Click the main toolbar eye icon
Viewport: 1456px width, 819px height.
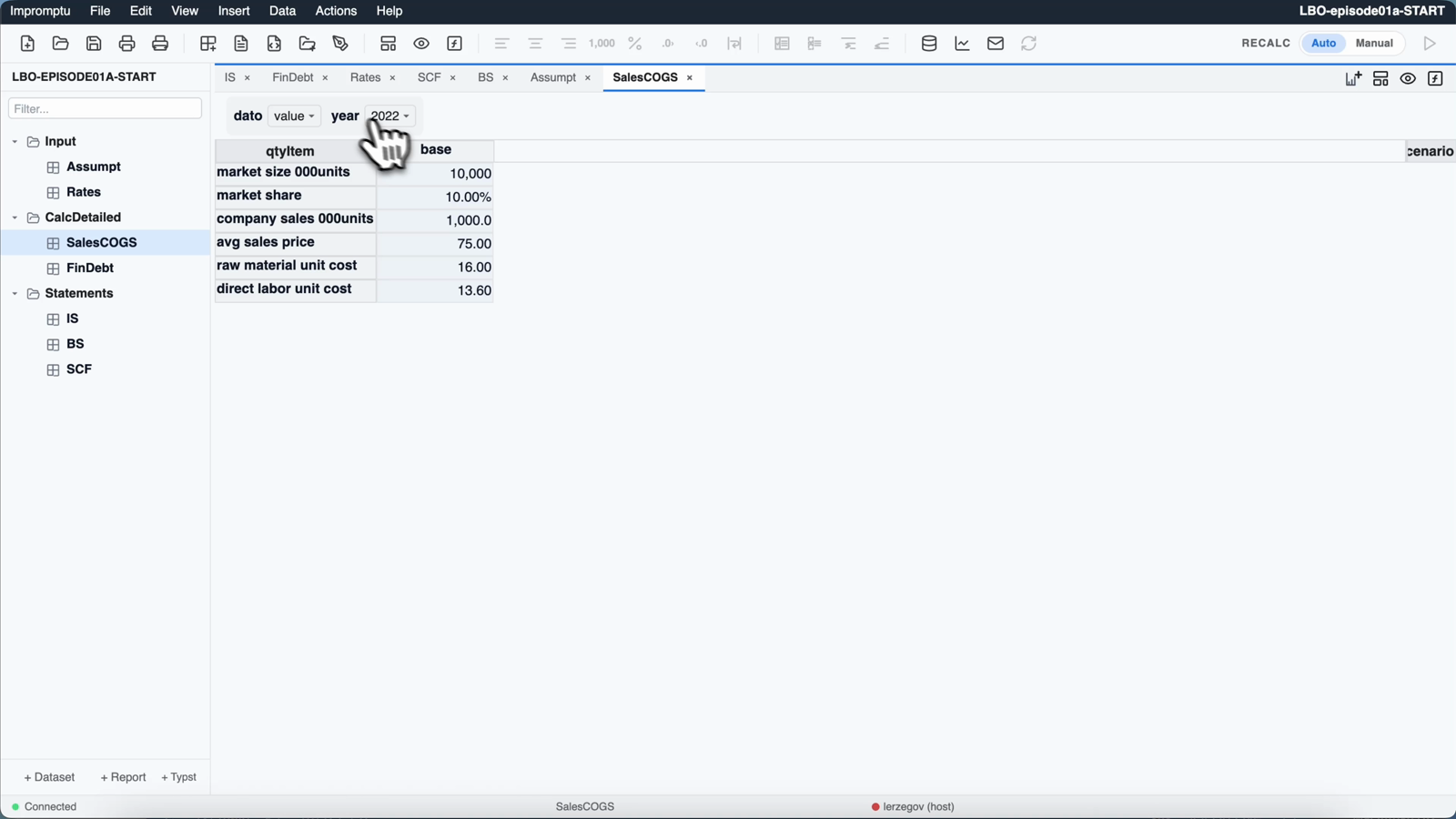(x=421, y=44)
